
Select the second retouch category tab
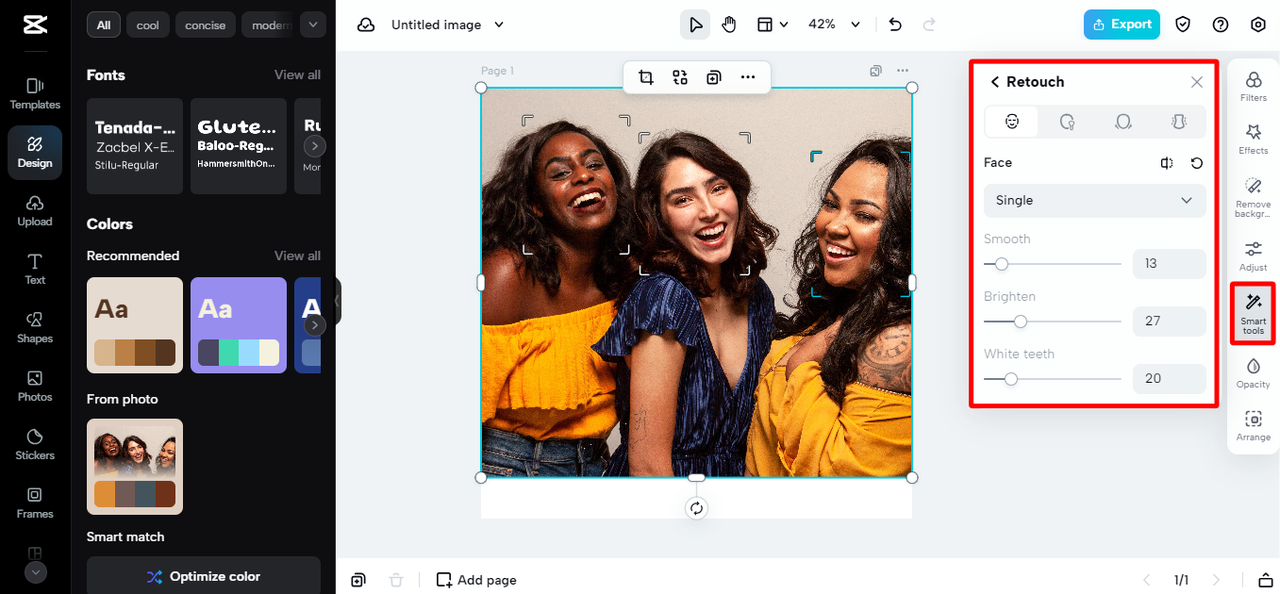pos(1067,121)
